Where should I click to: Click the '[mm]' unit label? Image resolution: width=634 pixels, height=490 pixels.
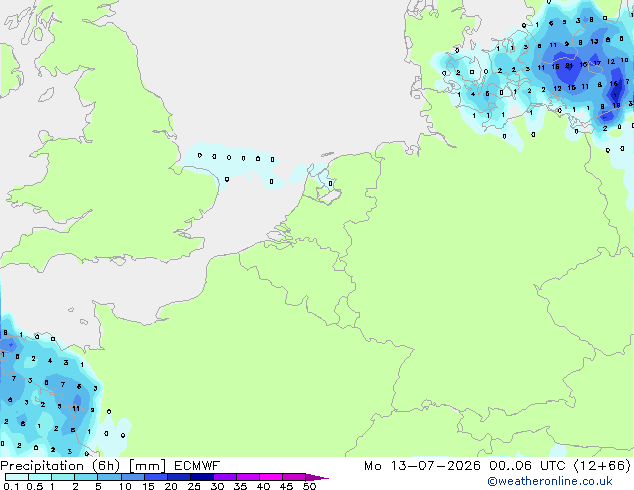tap(147, 466)
